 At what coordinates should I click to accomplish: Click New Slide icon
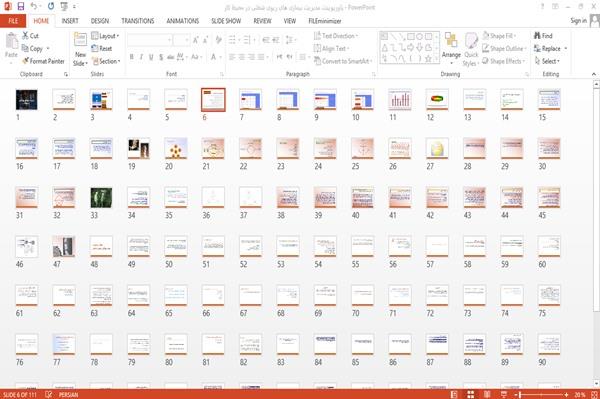click(80, 40)
